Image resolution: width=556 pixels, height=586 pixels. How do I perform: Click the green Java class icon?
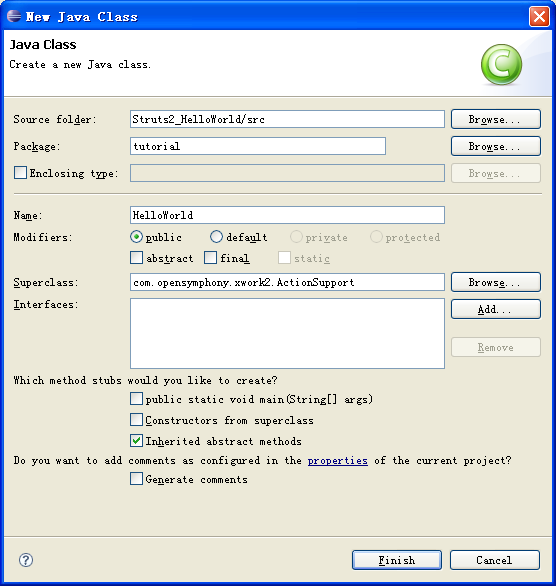501,65
